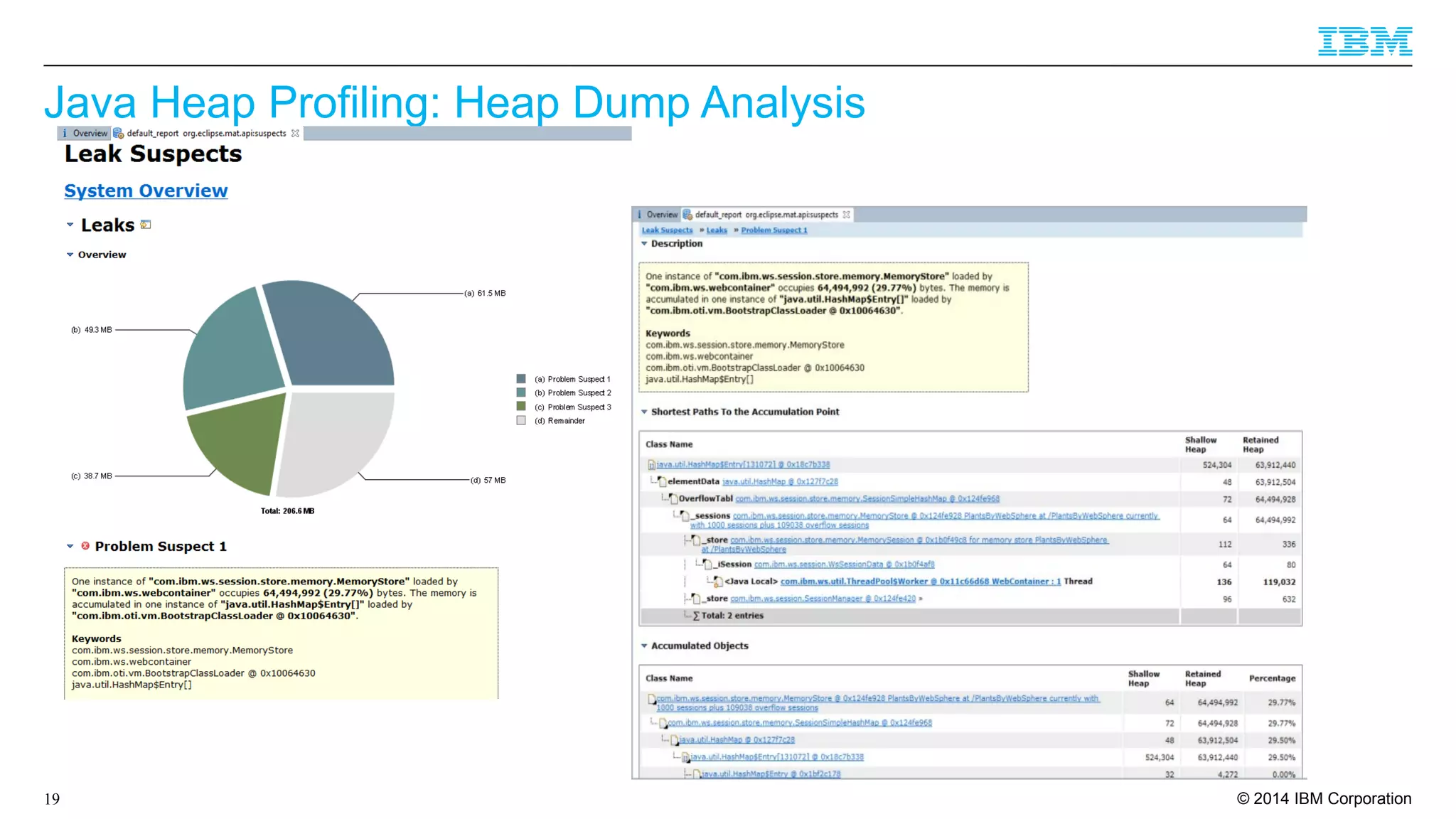Click the default_report icon in the right panel tab

coord(687,215)
